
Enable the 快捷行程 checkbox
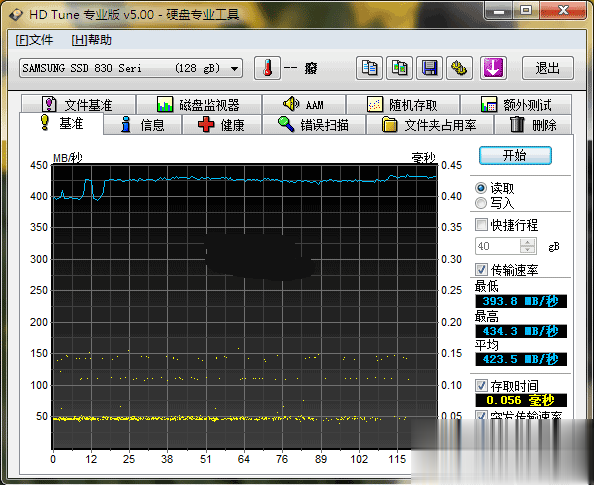pos(481,225)
